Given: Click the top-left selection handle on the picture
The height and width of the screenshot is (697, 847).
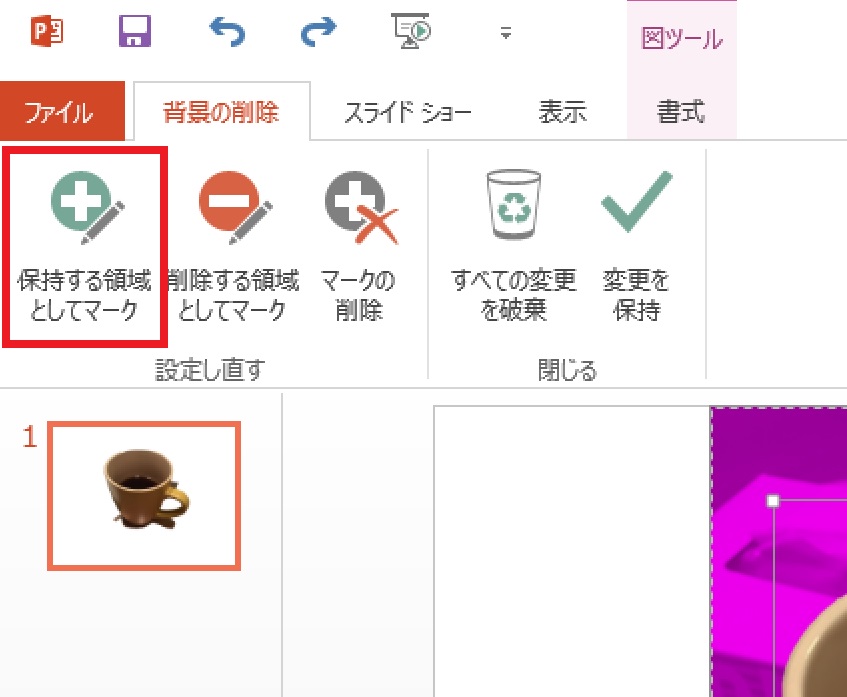Looking at the screenshot, I should click(x=773, y=501).
